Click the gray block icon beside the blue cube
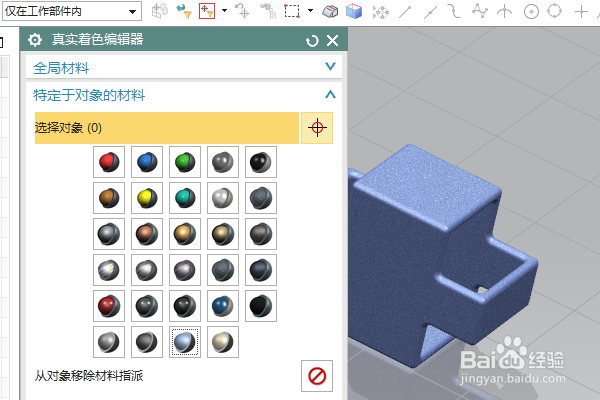This screenshot has height=400, width=600. 330,11
